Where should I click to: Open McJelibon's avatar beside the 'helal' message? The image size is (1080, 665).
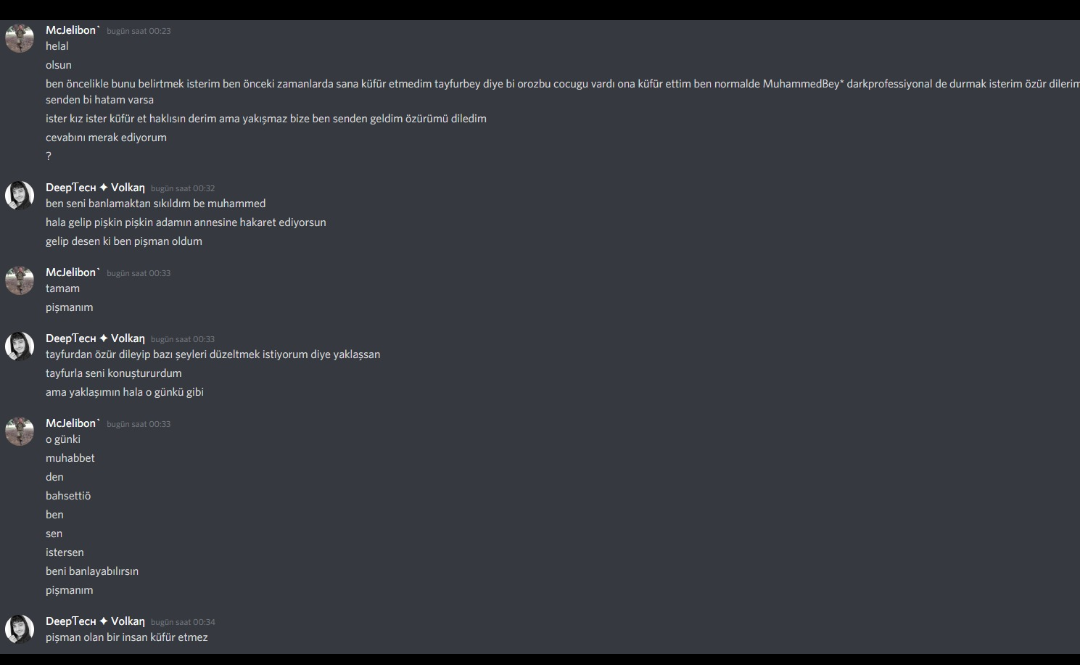click(x=19, y=39)
